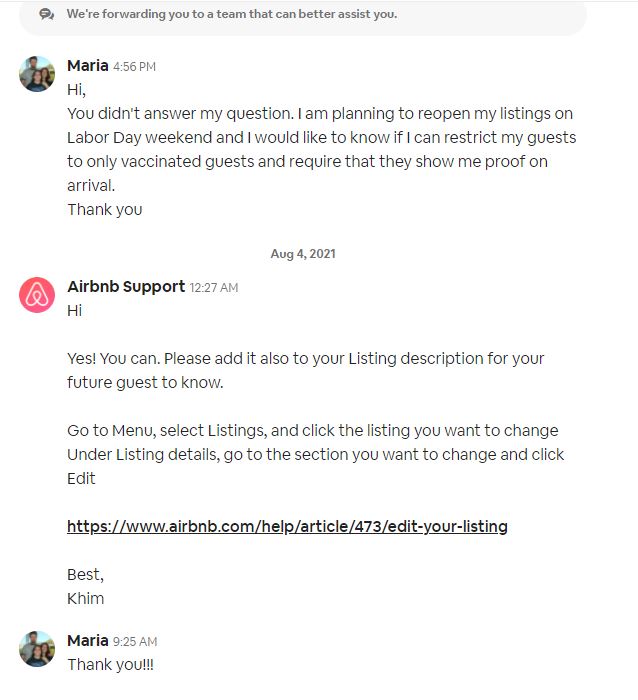Click the 'Go to Menu, select Listings' instructions

(x=315, y=454)
